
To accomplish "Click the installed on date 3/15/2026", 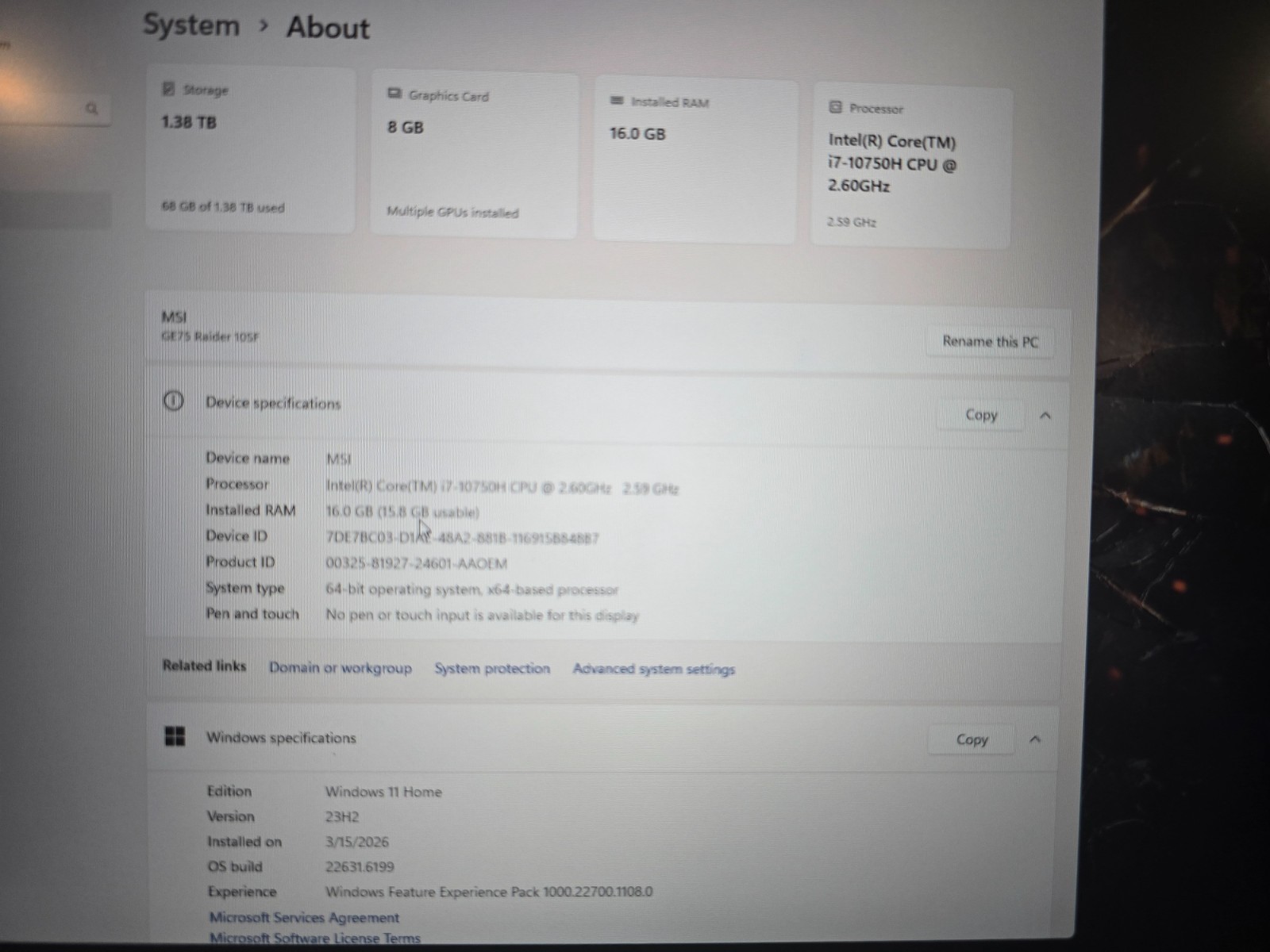I will (357, 842).
